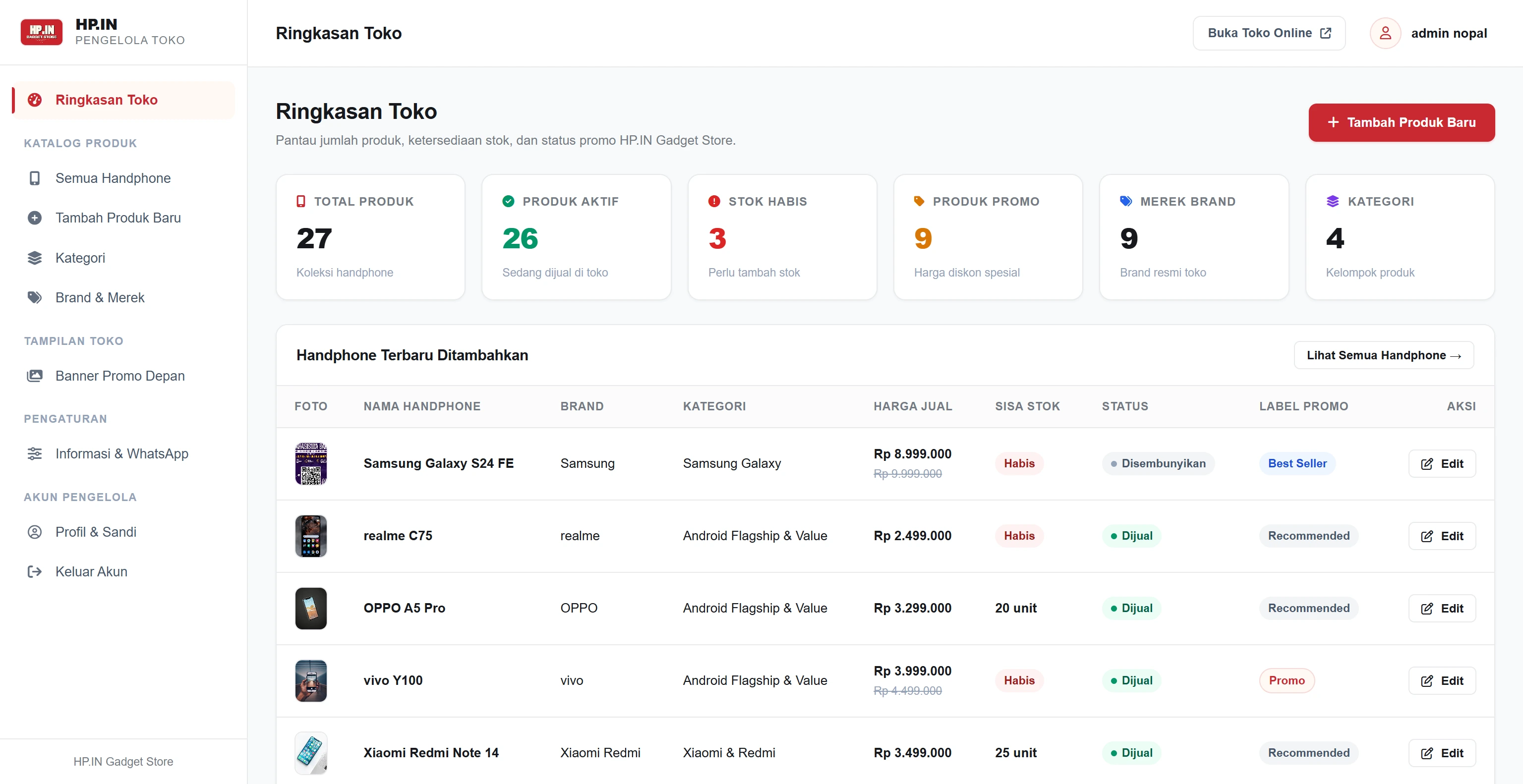Click the Total Produk card showing 27
The width and height of the screenshot is (1523, 784).
click(371, 237)
